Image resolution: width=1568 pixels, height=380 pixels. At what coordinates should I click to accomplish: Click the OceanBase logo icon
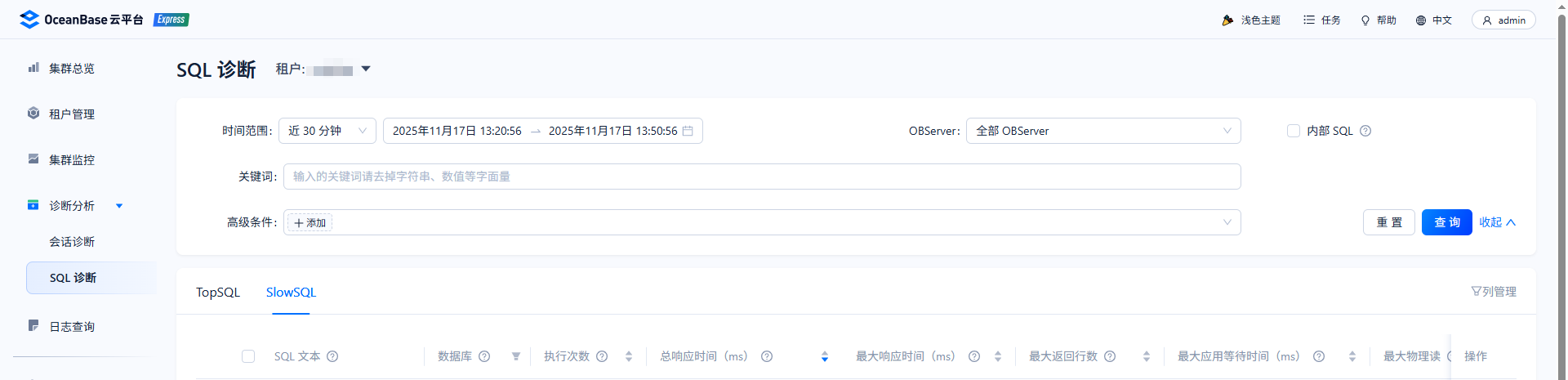tap(29, 20)
